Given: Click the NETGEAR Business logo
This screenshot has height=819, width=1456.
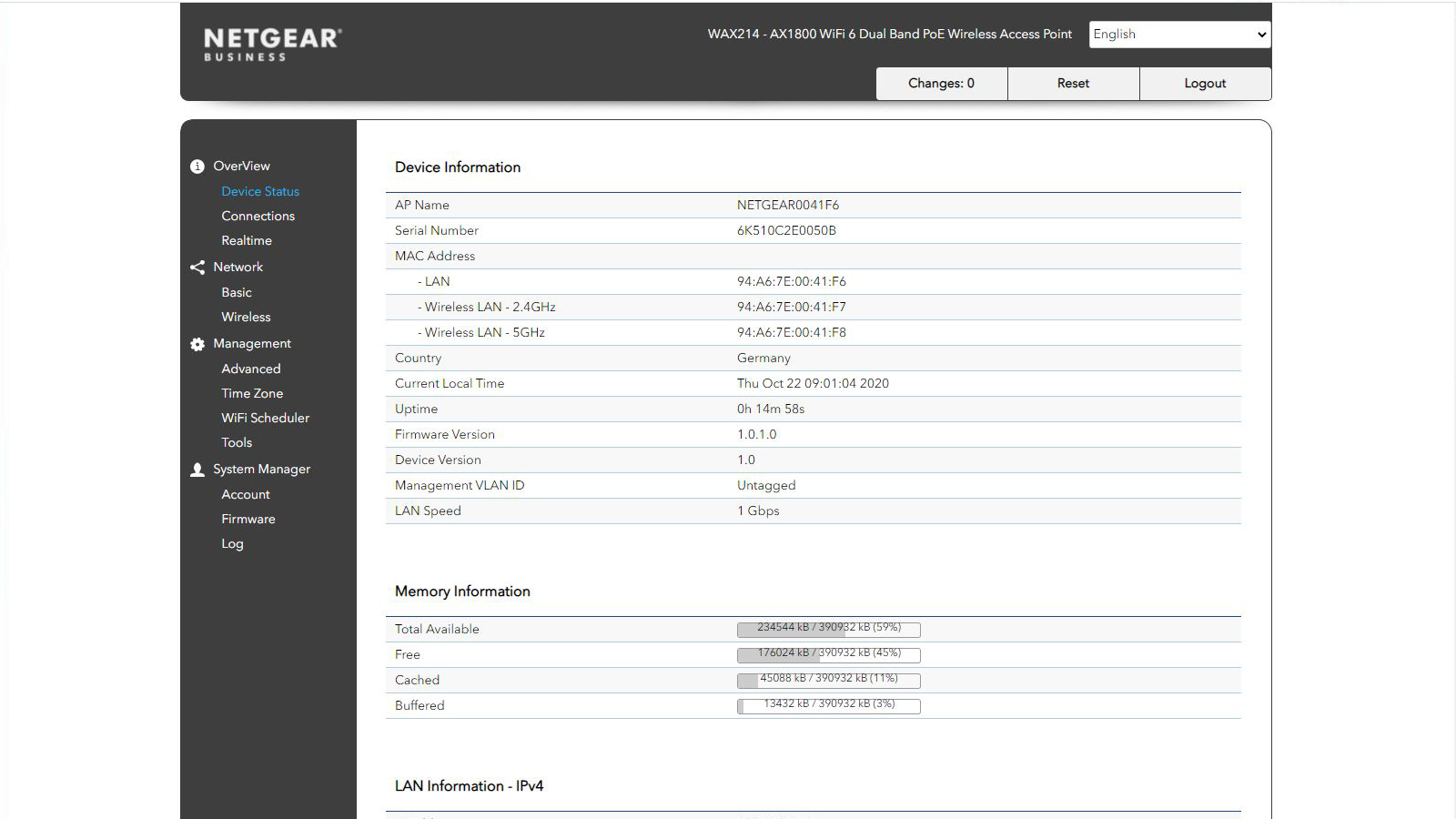Looking at the screenshot, I should tap(272, 44).
